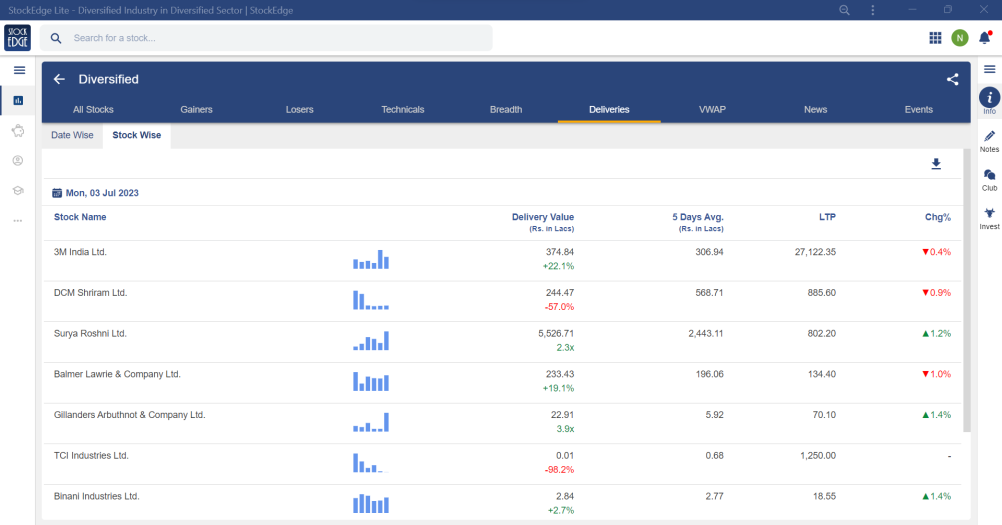Screen dimensions: 1002x525
Task: Expand the right sidebar menu
Action: click(989, 69)
